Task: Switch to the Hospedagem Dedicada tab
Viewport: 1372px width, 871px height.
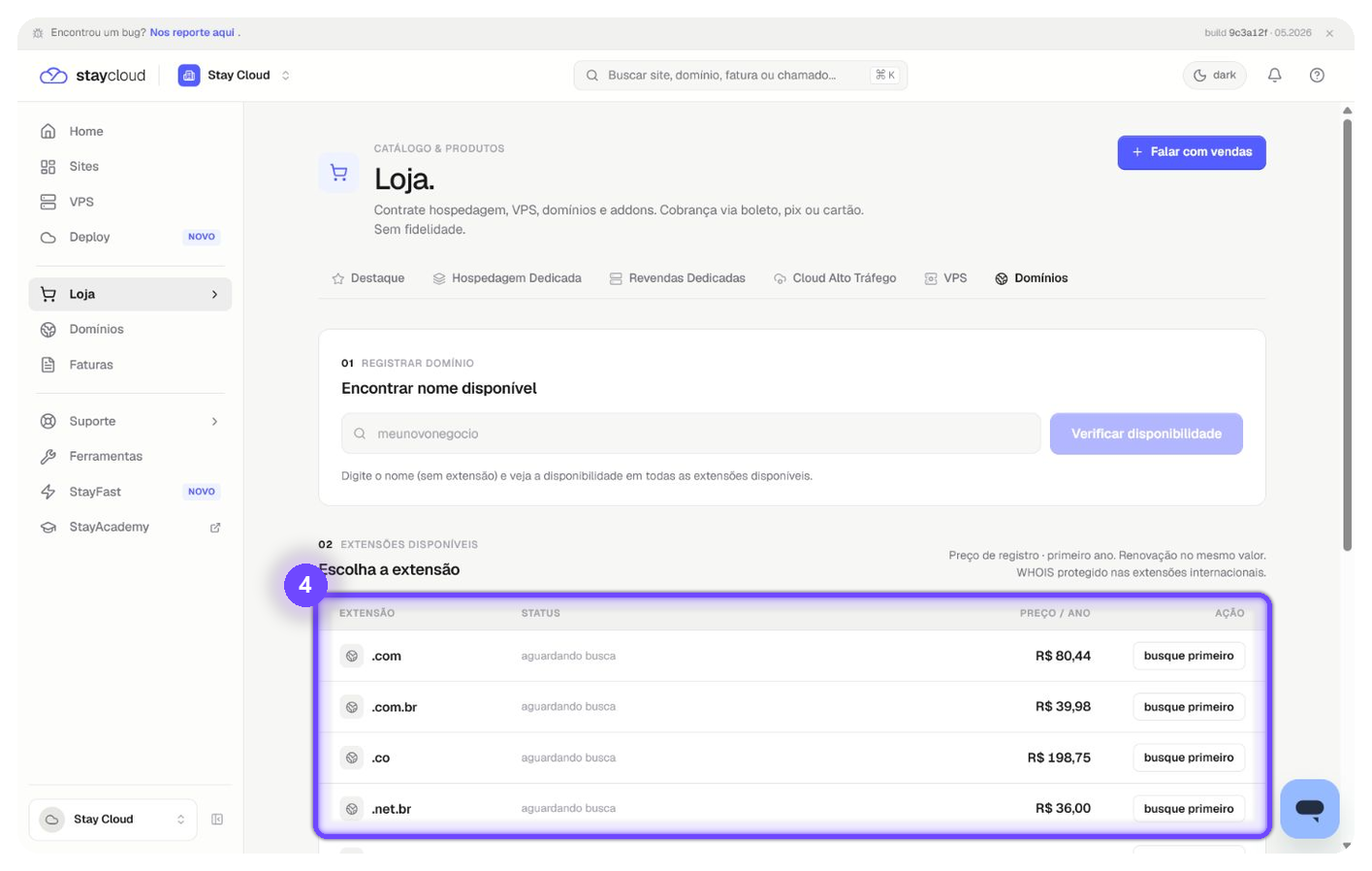Action: pos(507,278)
